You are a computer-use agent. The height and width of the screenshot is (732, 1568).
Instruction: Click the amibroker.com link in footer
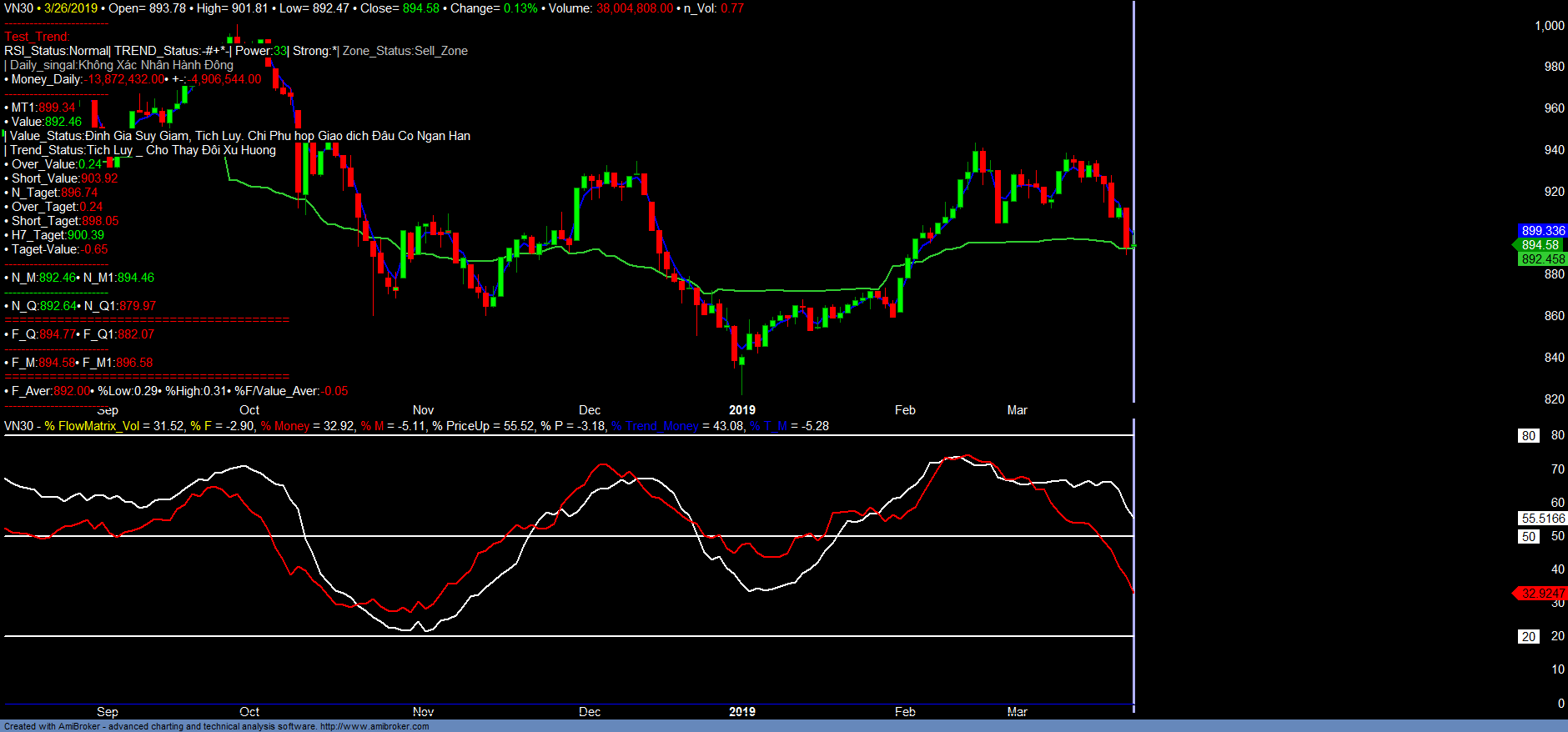pyautogui.click(x=374, y=726)
